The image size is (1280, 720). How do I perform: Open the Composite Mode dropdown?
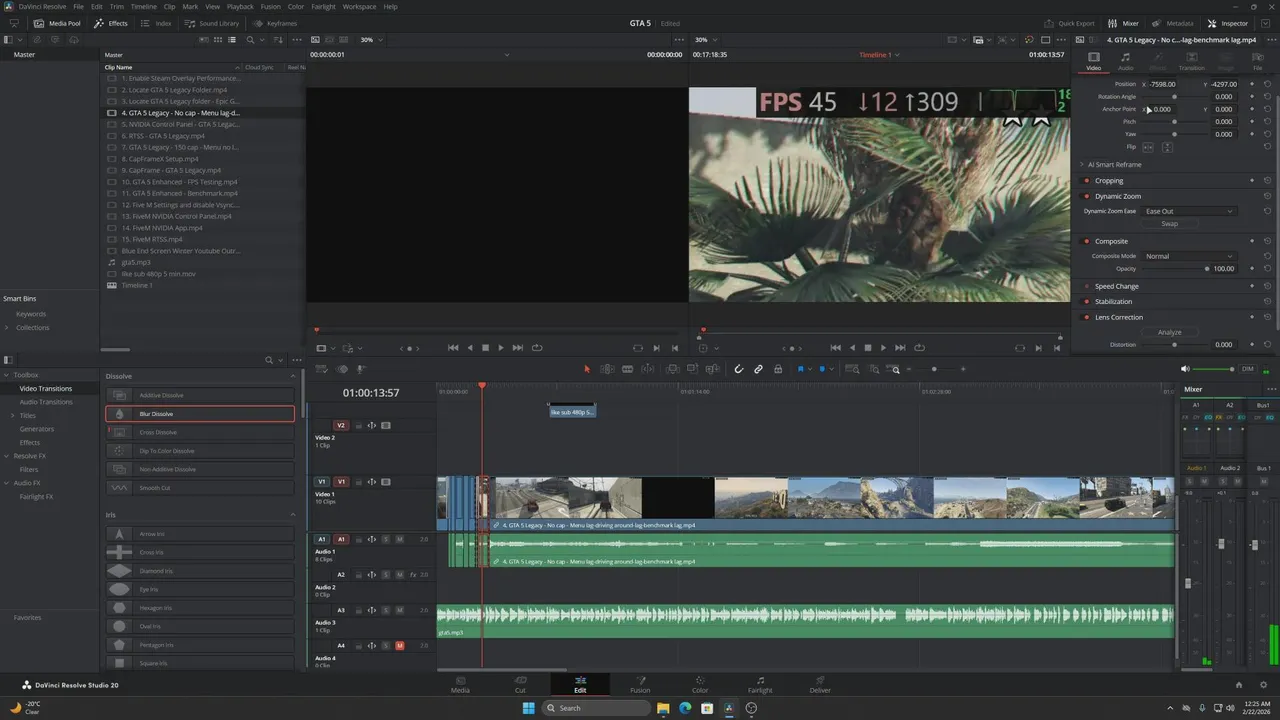1189,256
